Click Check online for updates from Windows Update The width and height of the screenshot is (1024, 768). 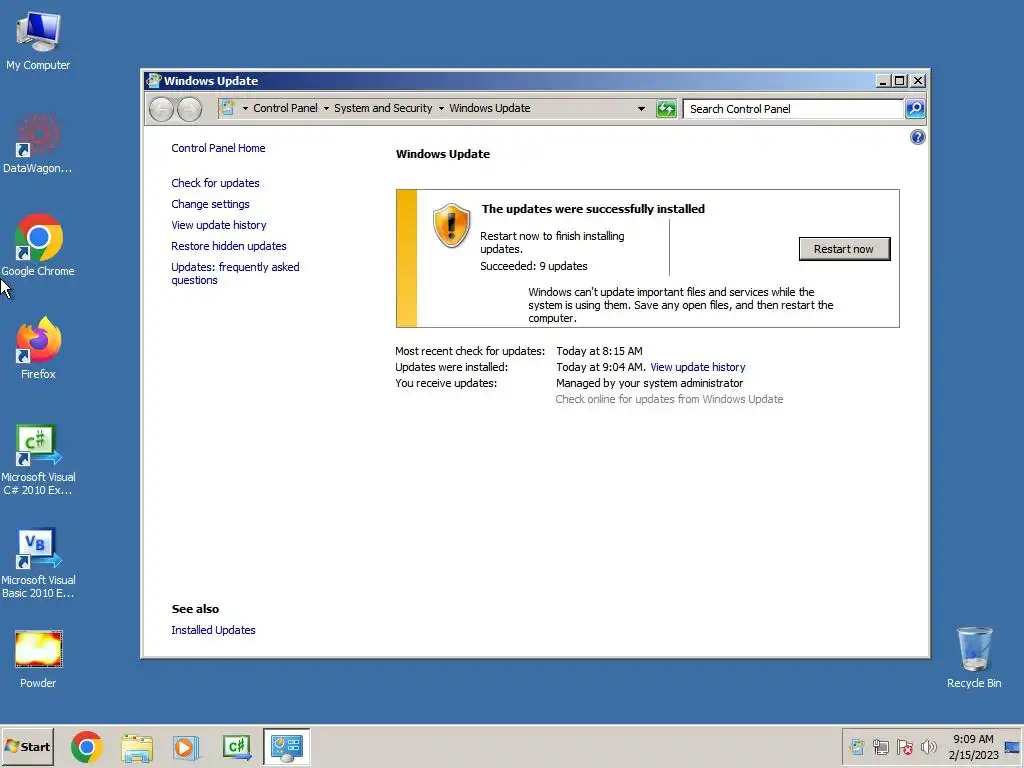[x=669, y=399]
